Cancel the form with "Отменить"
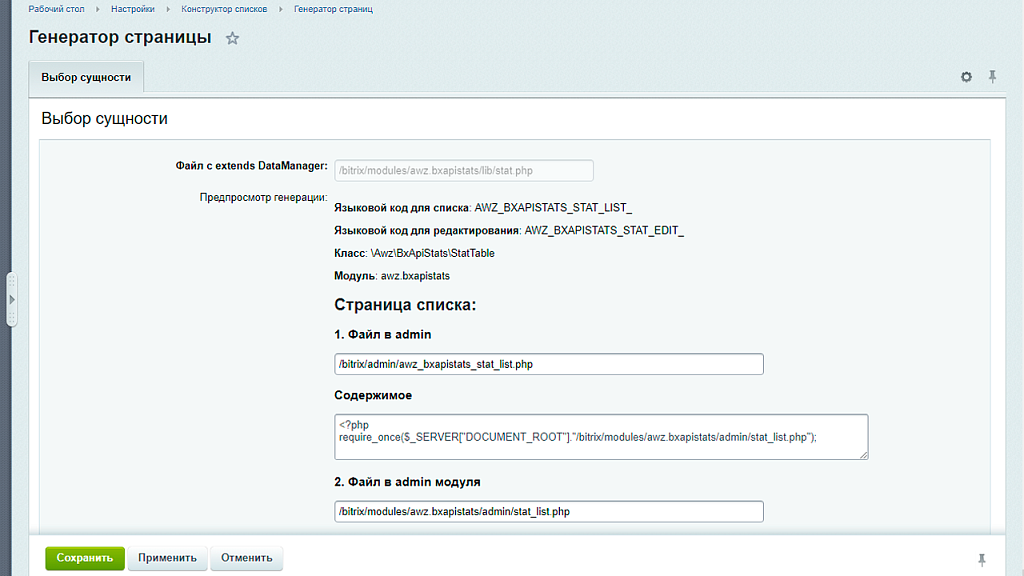The height and width of the screenshot is (576, 1024). pos(246,558)
